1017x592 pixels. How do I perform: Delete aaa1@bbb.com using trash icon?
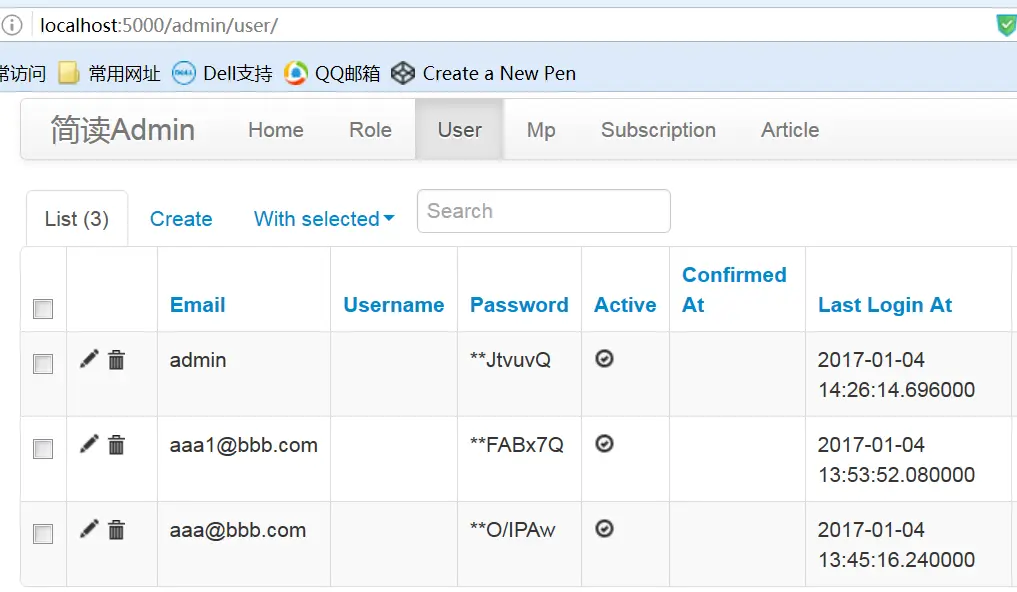[x=117, y=445]
